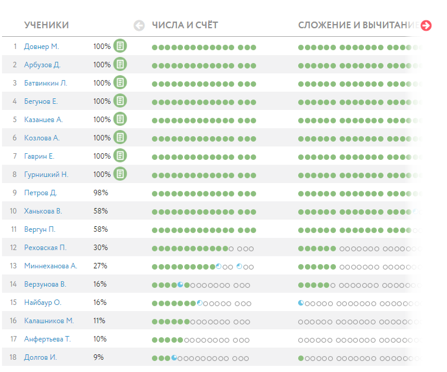Open student Гурницкий Н. profile

pos(46,174)
